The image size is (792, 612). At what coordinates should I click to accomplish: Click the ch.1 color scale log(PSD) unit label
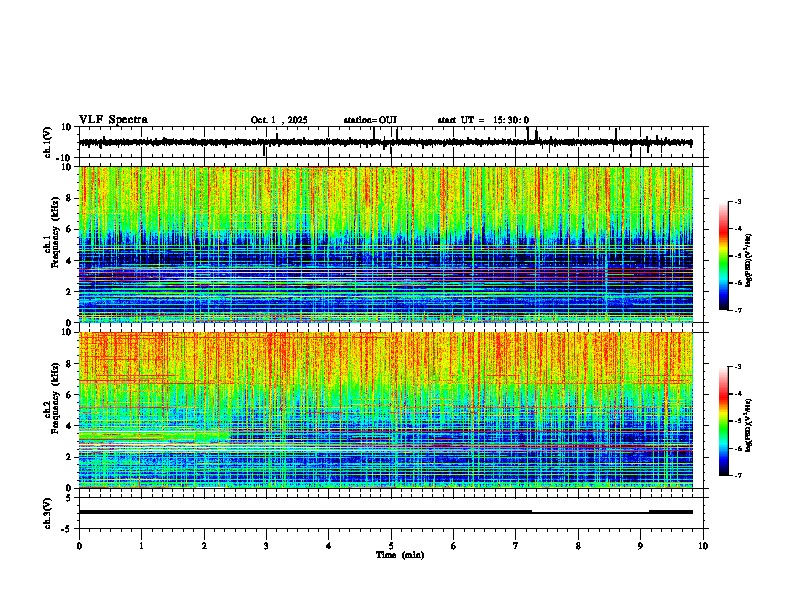(749, 261)
